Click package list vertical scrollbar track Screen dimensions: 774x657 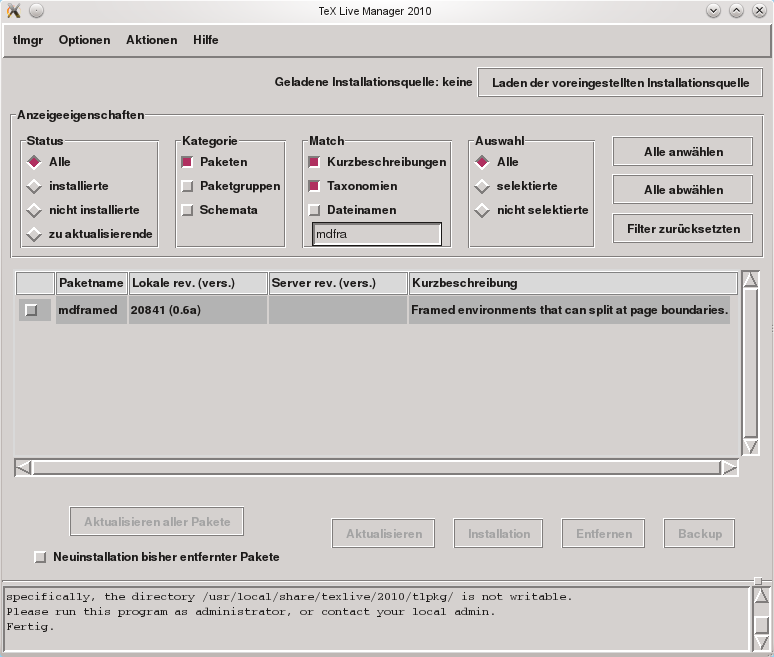click(751, 363)
